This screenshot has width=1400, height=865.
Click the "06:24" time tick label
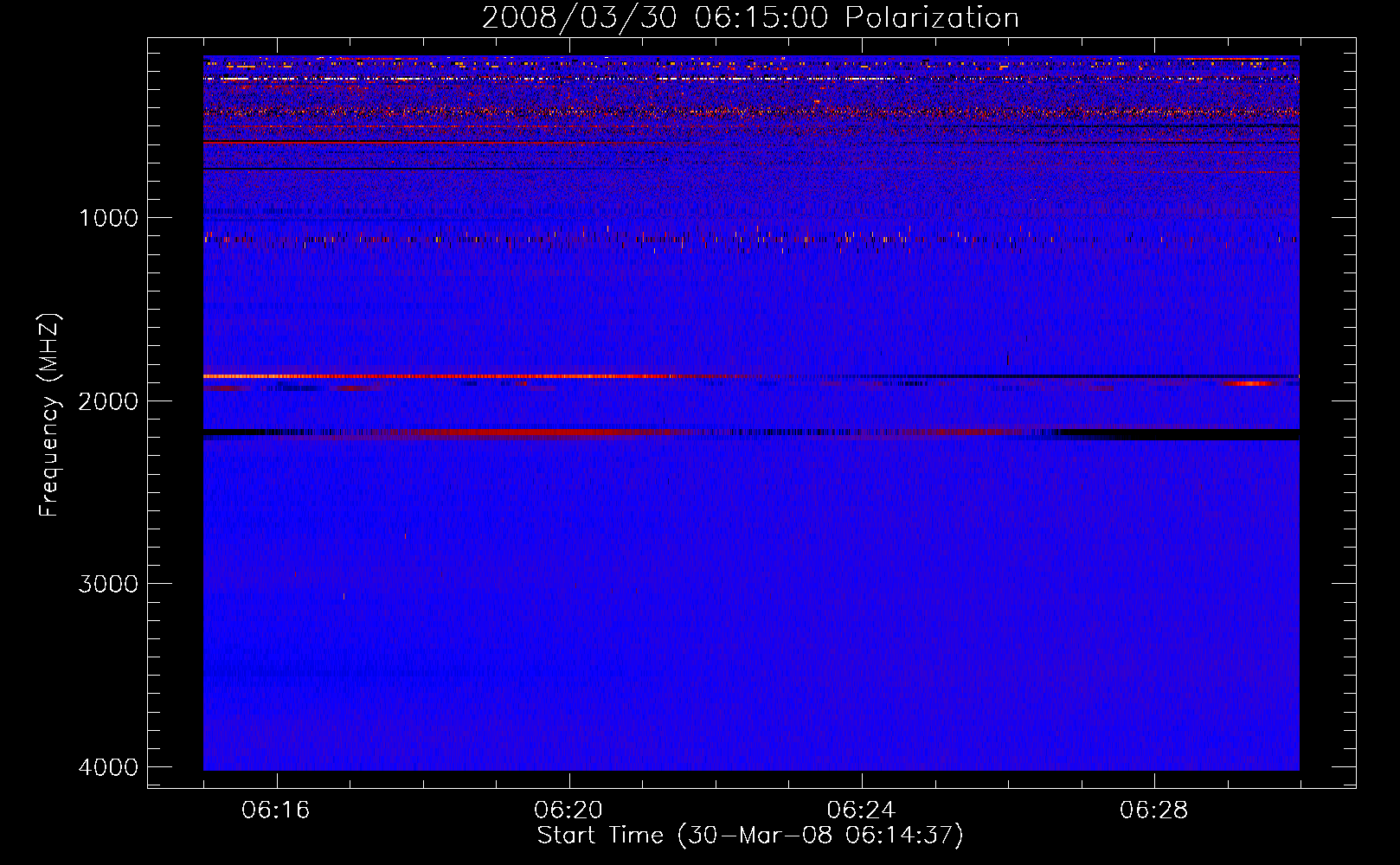pyautogui.click(x=861, y=811)
